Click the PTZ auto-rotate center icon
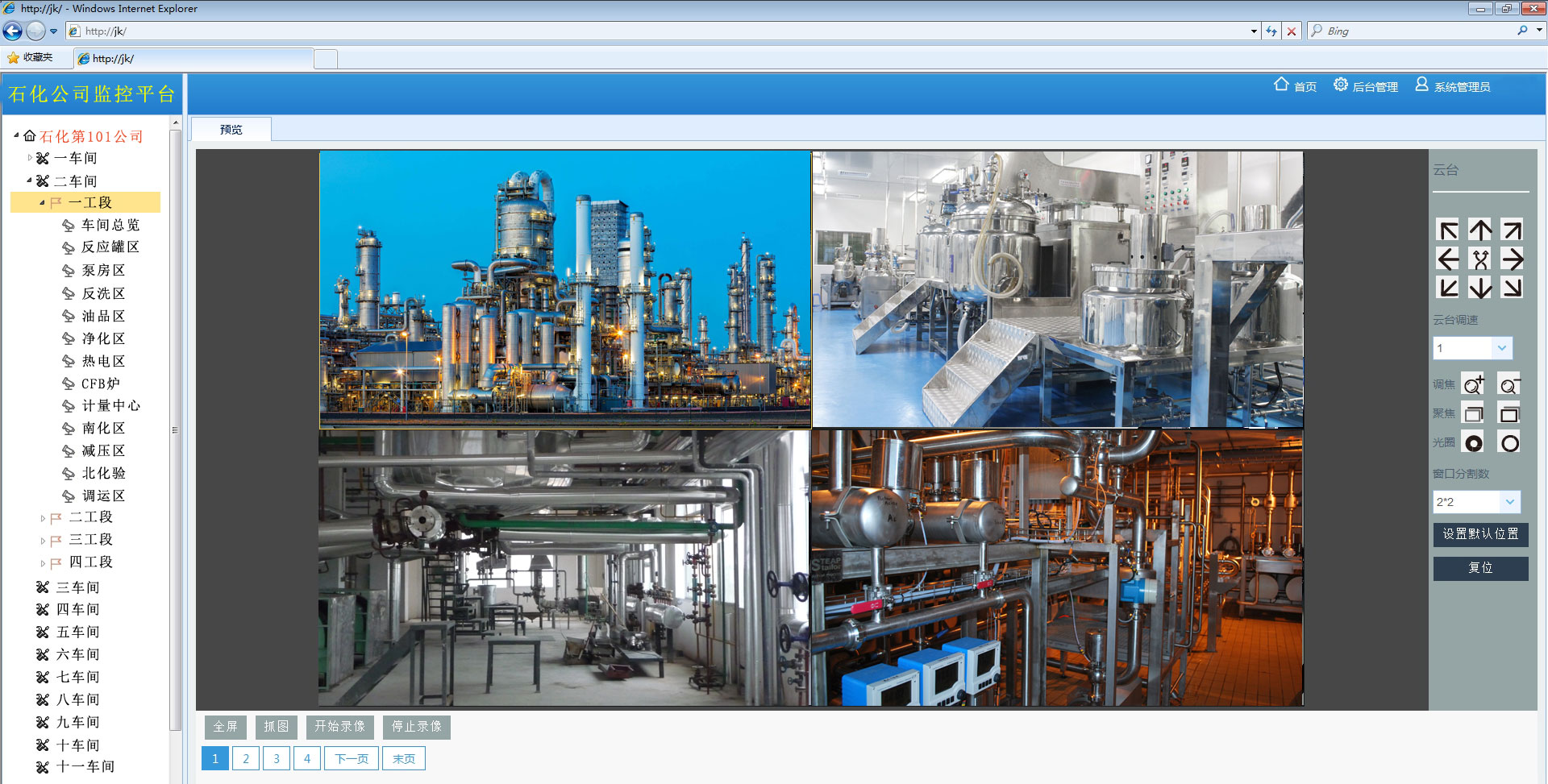1548x784 pixels. point(1480,259)
